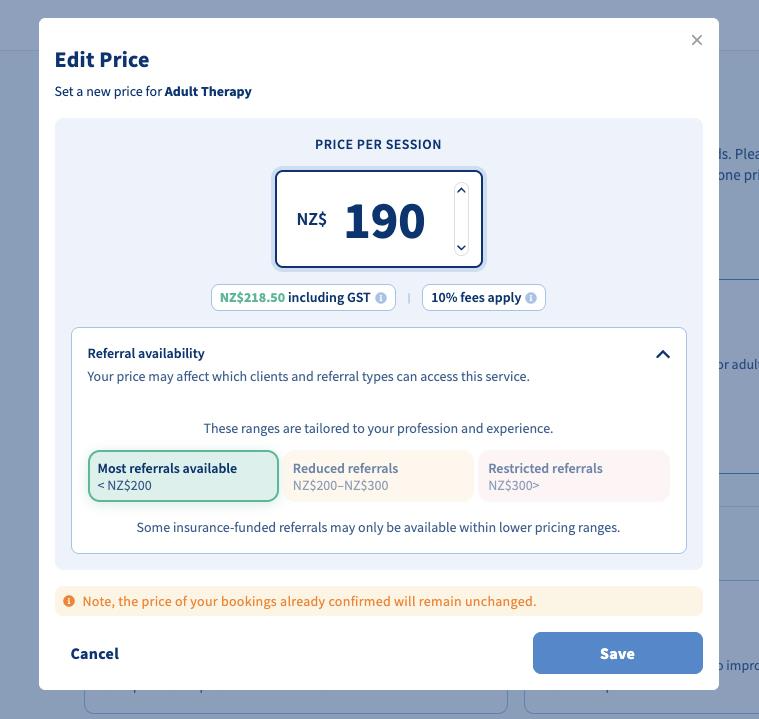Viewport: 759px width, 719px height.
Task: Save the new price
Action: [x=618, y=653]
